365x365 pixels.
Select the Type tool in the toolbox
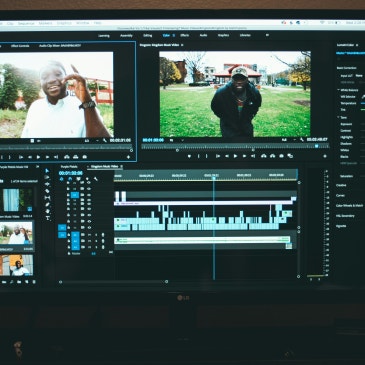tap(48, 218)
